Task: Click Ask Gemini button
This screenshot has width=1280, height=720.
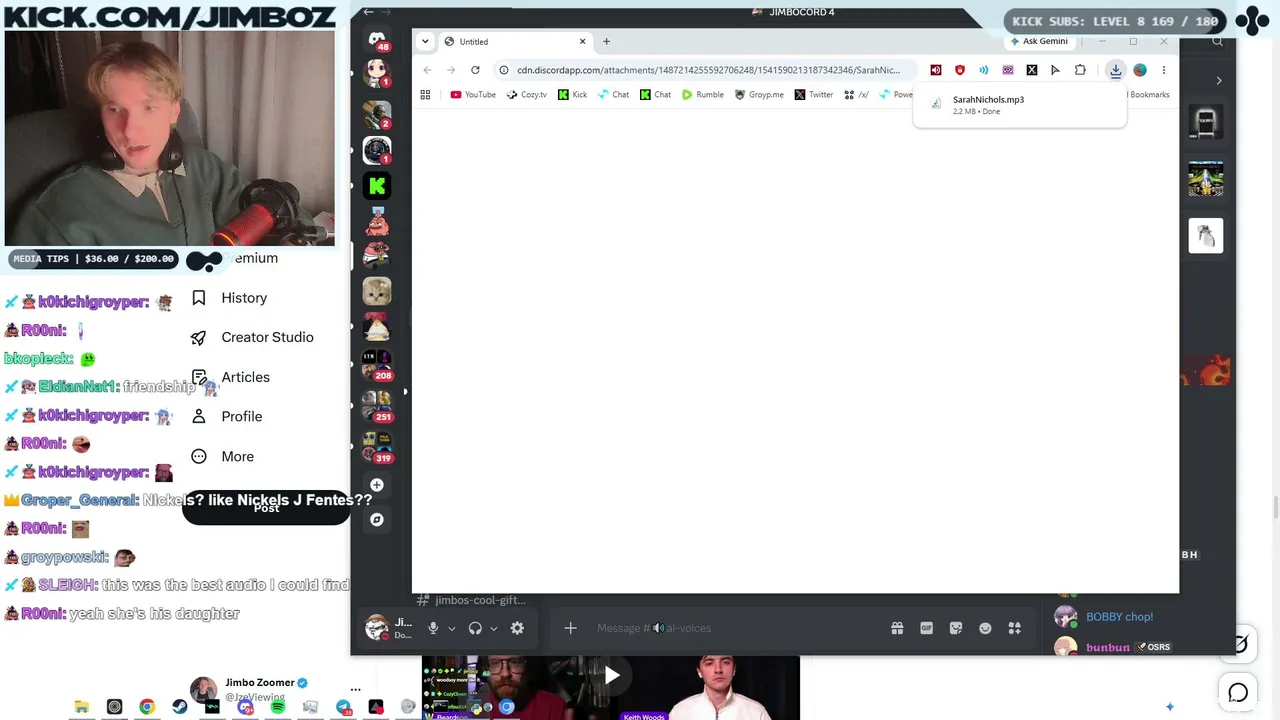Action: coord(1040,42)
